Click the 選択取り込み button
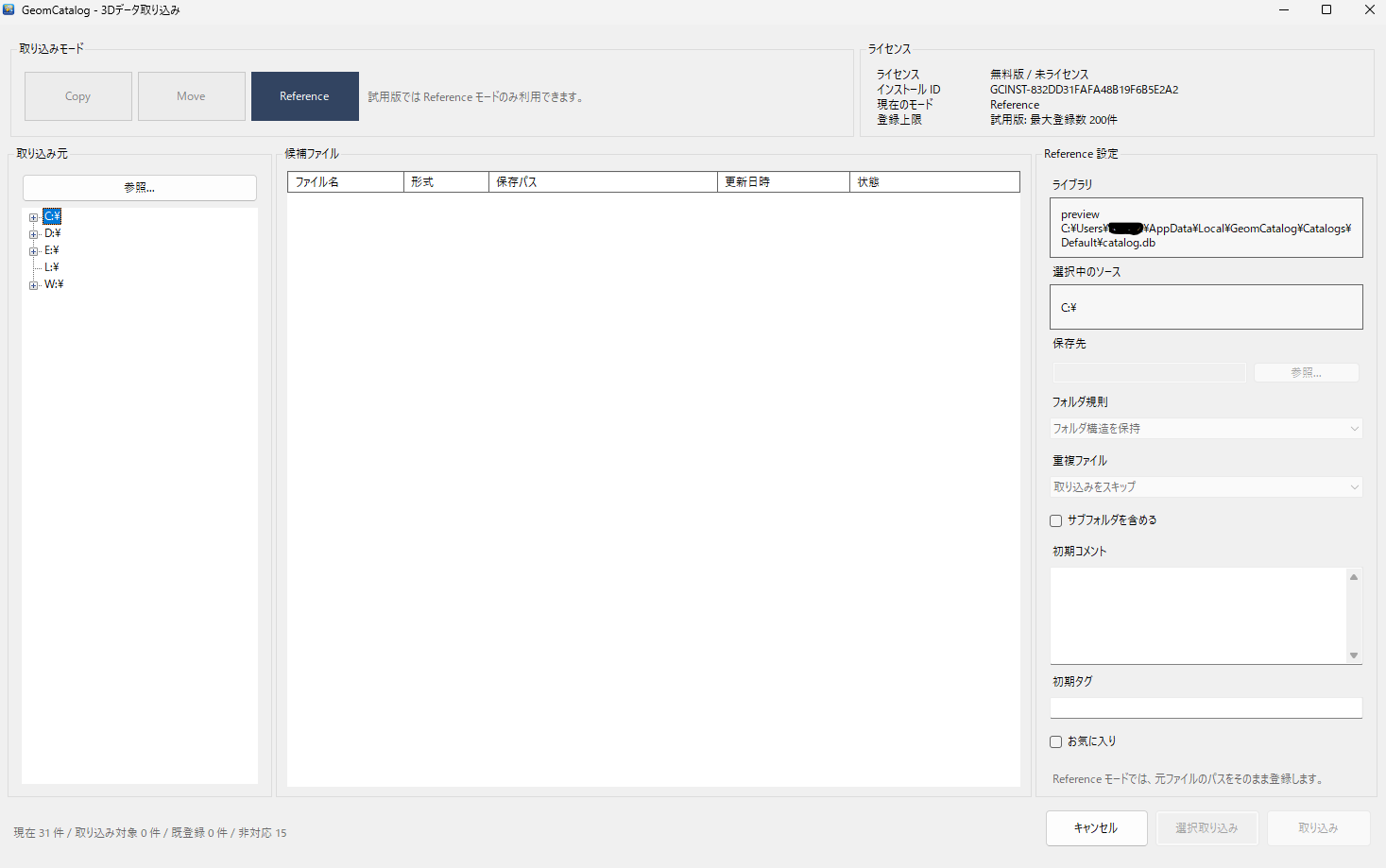 (1207, 827)
